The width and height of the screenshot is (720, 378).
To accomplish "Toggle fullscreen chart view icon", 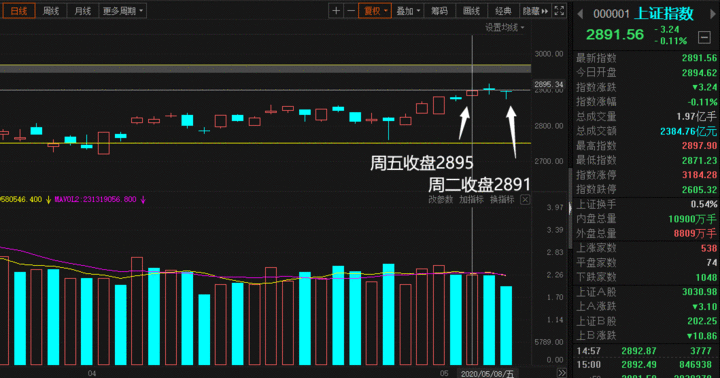I will click(559, 11).
